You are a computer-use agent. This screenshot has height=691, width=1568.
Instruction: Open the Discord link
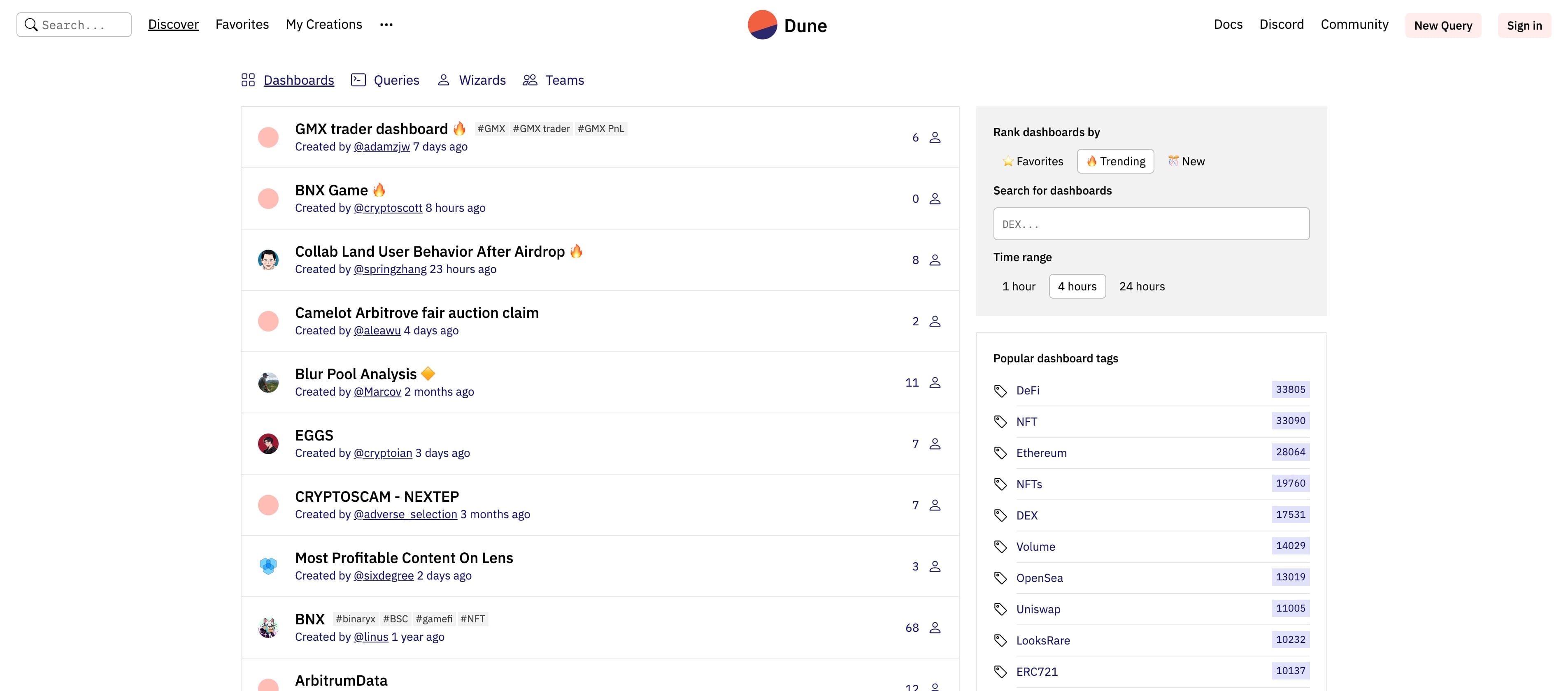(x=1281, y=24)
